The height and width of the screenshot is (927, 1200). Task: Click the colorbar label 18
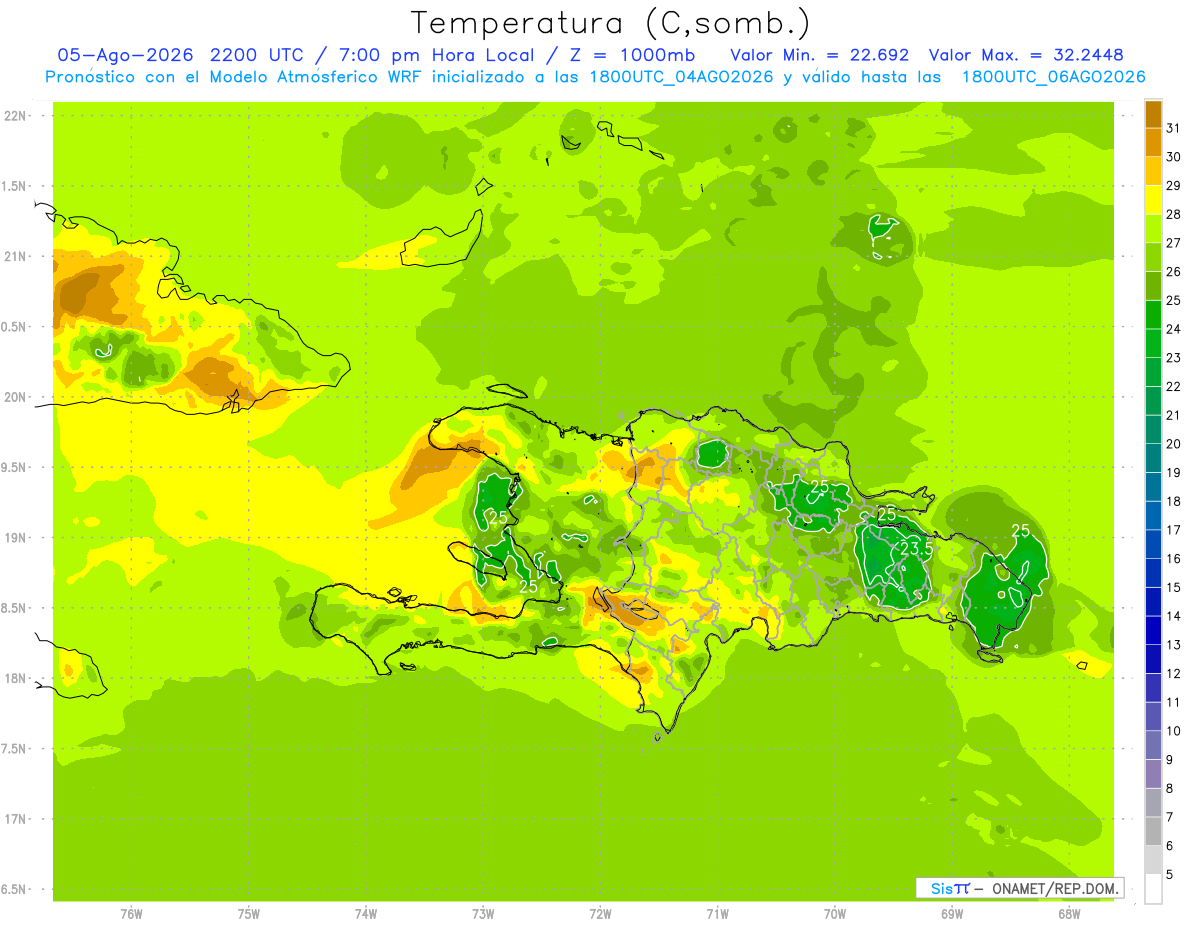click(x=1174, y=502)
